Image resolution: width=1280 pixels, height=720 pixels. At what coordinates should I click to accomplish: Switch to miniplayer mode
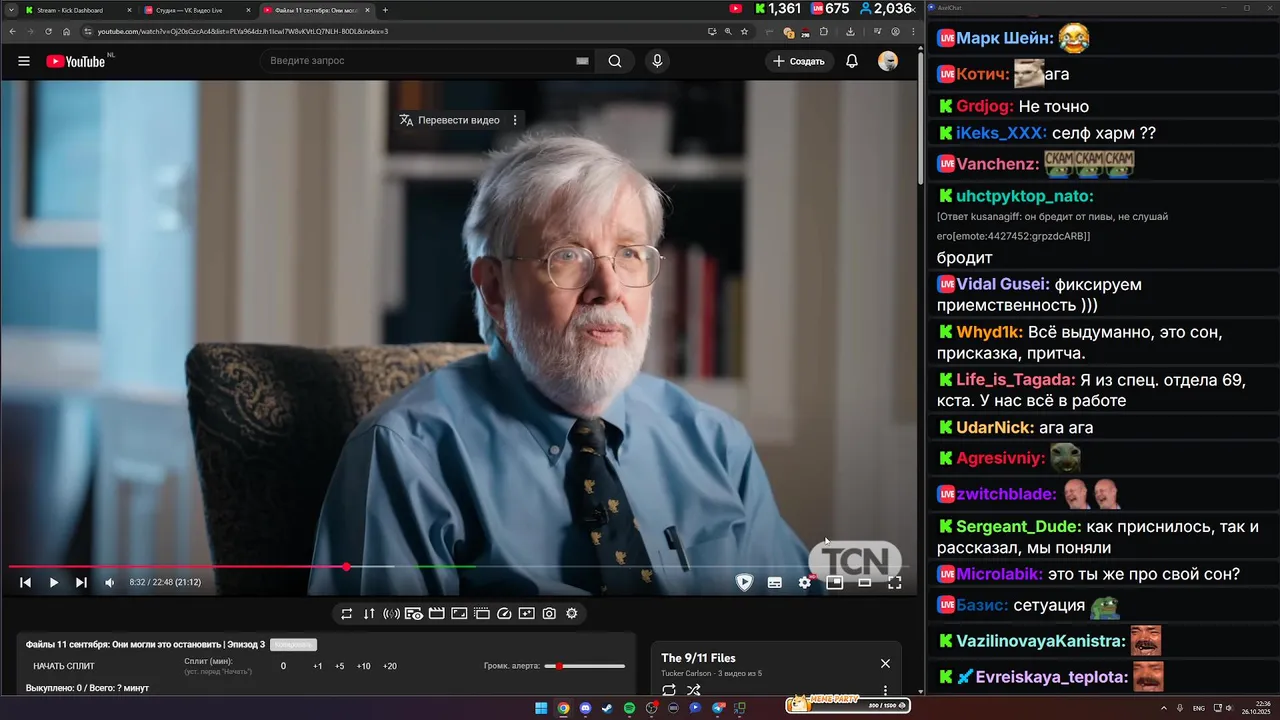pos(835,582)
